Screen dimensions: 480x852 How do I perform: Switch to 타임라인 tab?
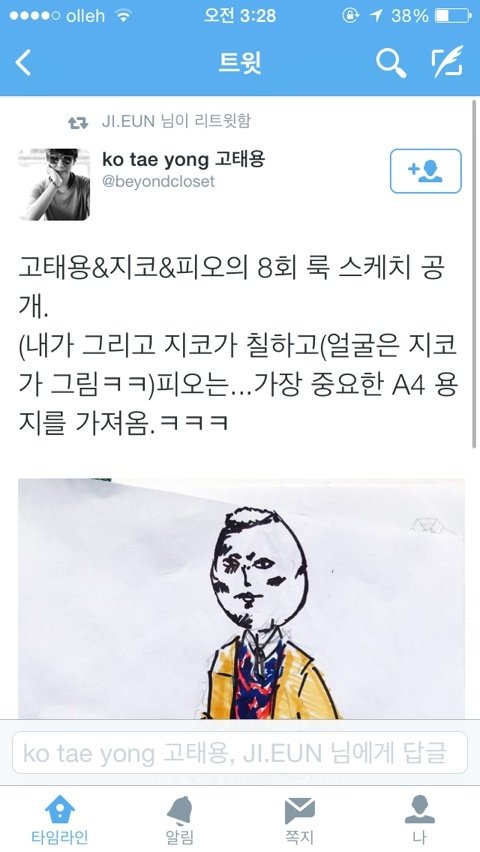pyautogui.click(x=60, y=818)
